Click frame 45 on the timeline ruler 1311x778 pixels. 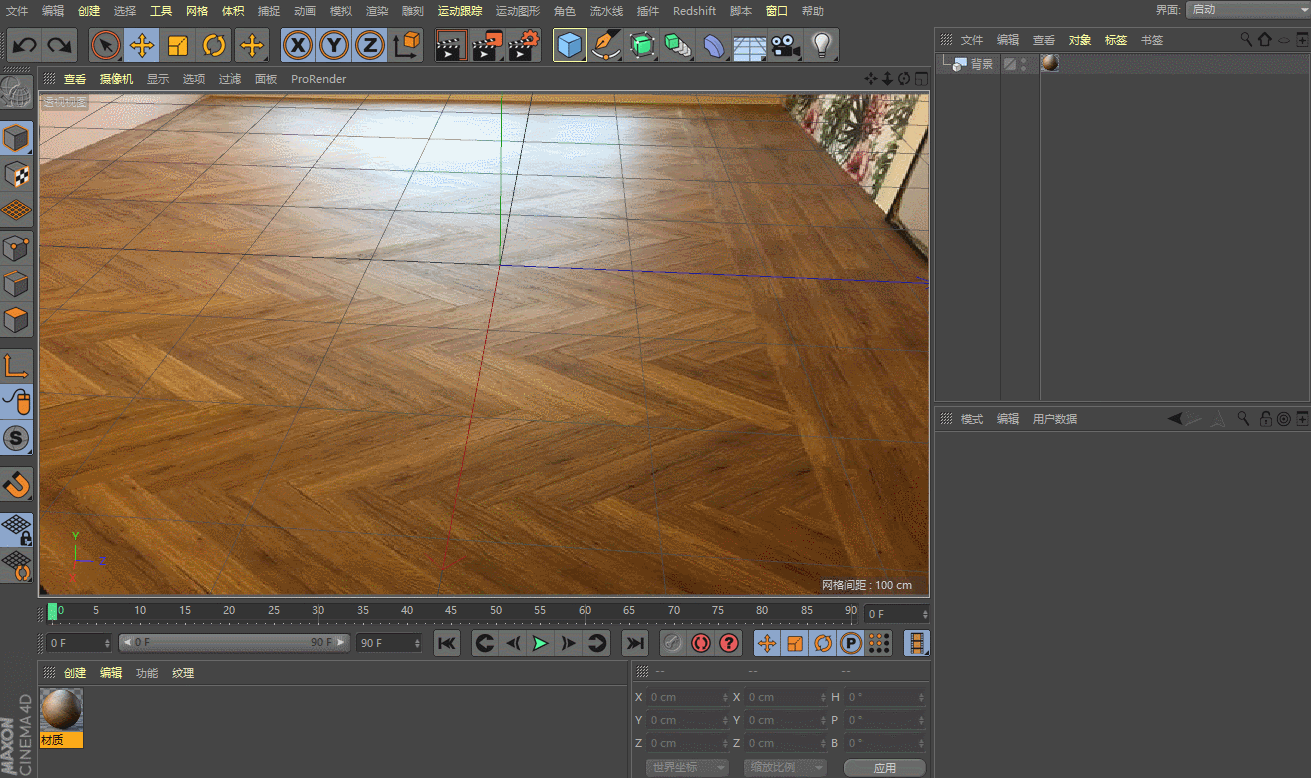[451, 611]
